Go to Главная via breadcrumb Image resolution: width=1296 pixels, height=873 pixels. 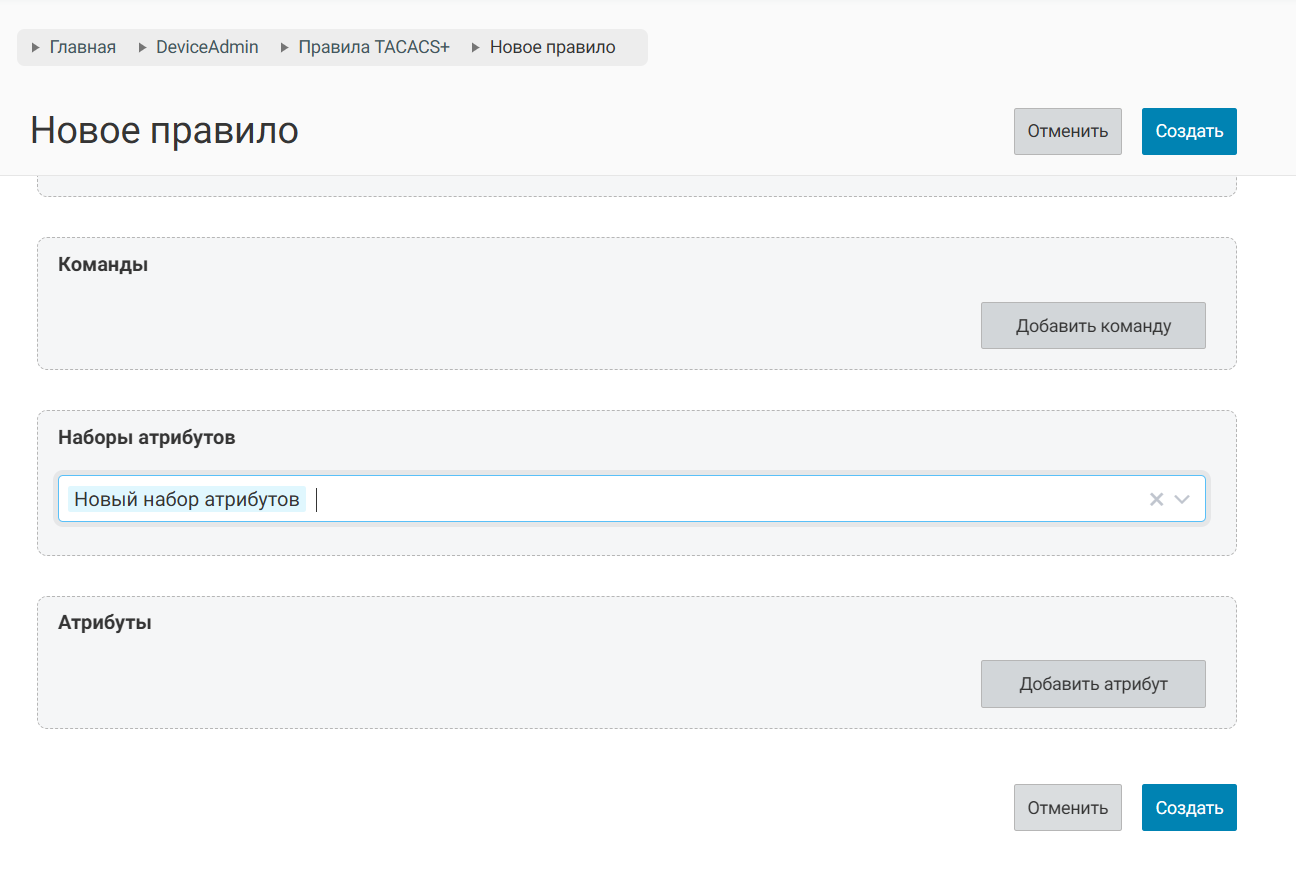click(82, 47)
